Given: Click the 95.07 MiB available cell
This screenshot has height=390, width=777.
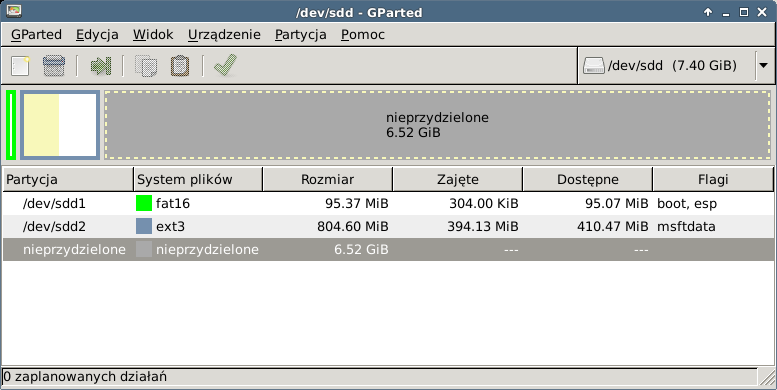Looking at the screenshot, I should (616, 203).
